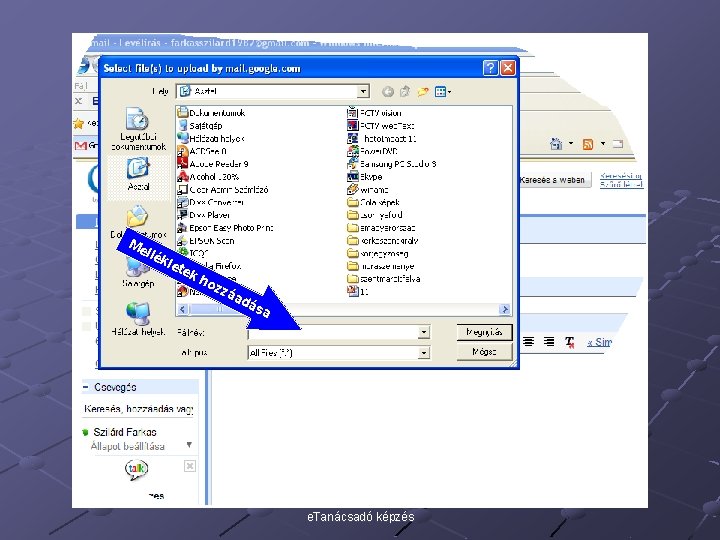Click the Help question-mark button in dialog title bar
The height and width of the screenshot is (540, 720).
coord(490,68)
